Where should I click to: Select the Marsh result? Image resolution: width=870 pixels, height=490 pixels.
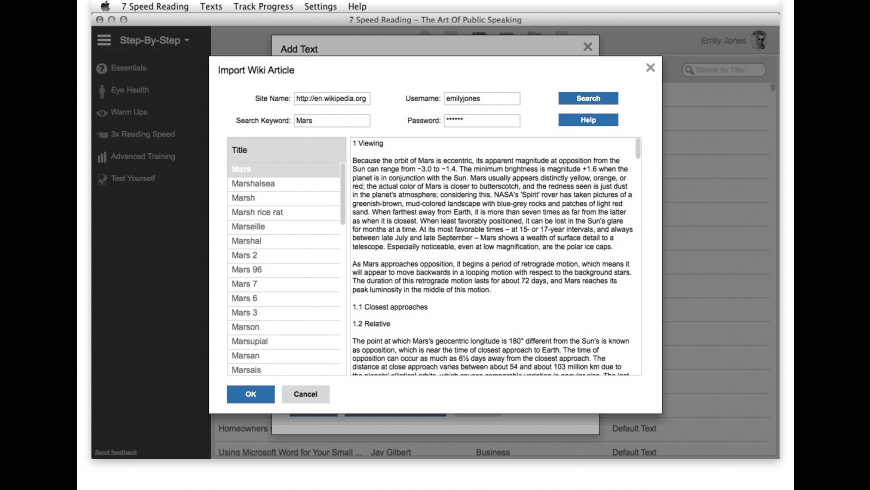284,198
